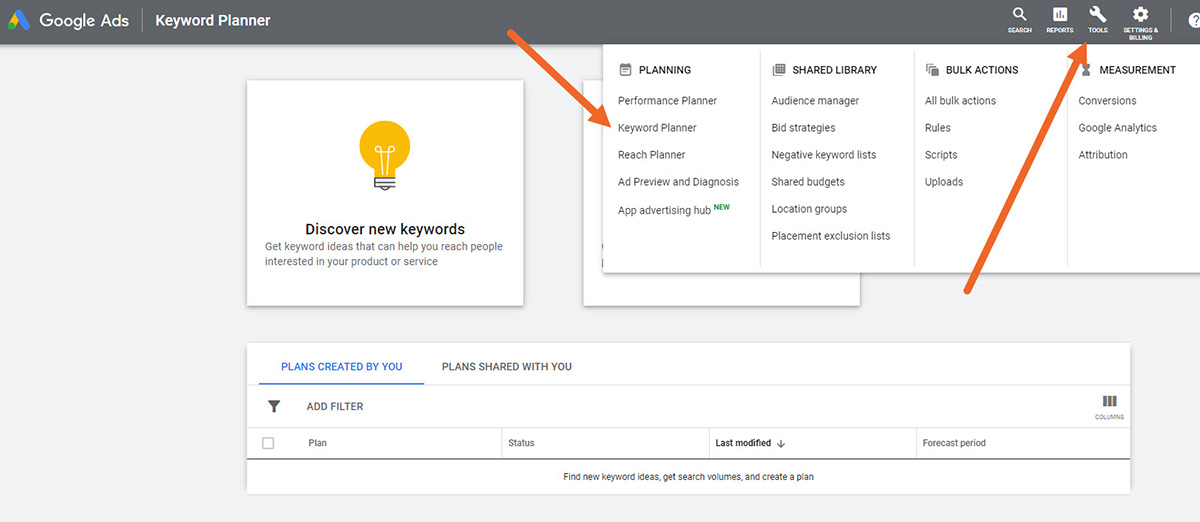Sort by the Plan column header
Screen dimensions: 1200x522
(317, 443)
